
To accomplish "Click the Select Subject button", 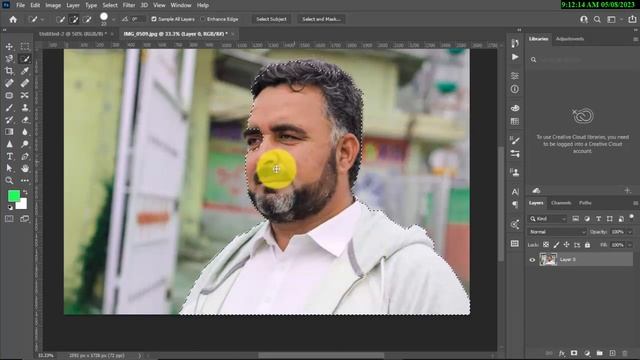I will click(x=271, y=19).
